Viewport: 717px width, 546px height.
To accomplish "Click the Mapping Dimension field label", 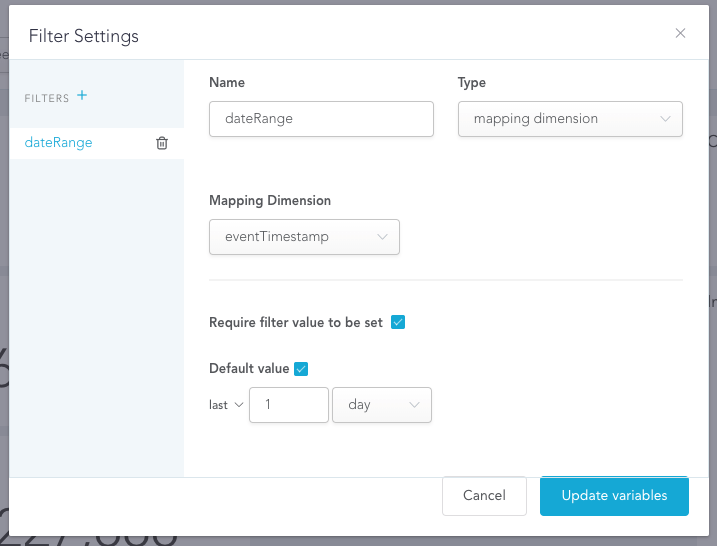I will tap(269, 200).
